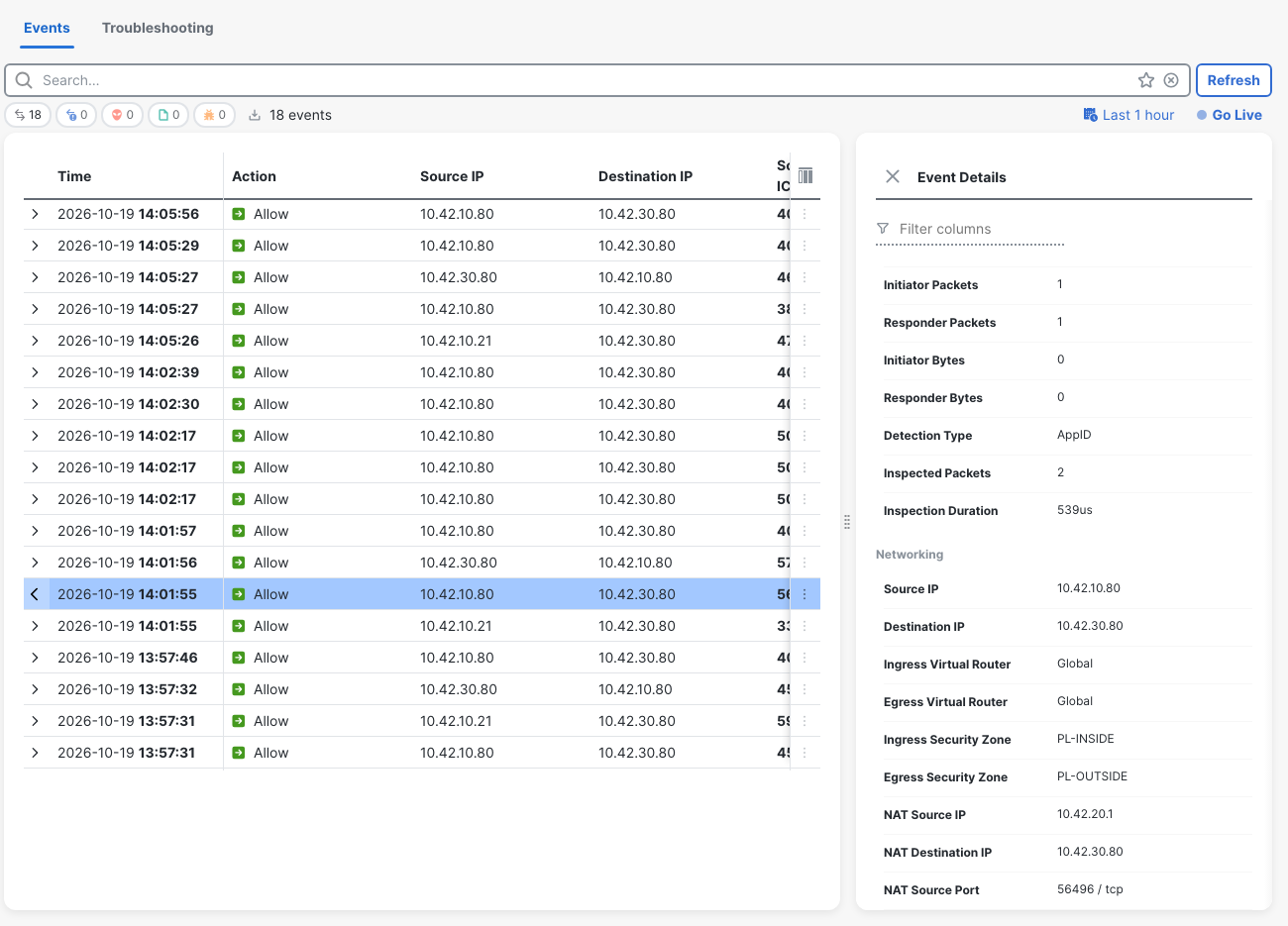Click the 10.42.20.1 NAT Source IP value
Viewport: 1288px width, 926px height.
point(1085,814)
